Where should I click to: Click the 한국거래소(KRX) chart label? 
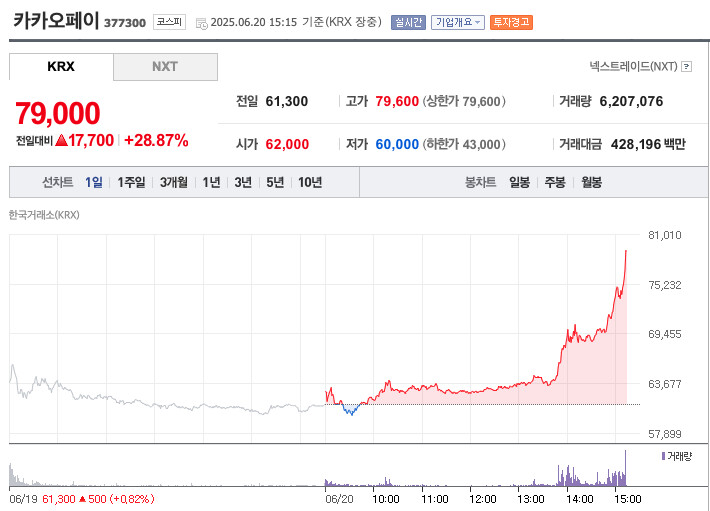coord(44,215)
